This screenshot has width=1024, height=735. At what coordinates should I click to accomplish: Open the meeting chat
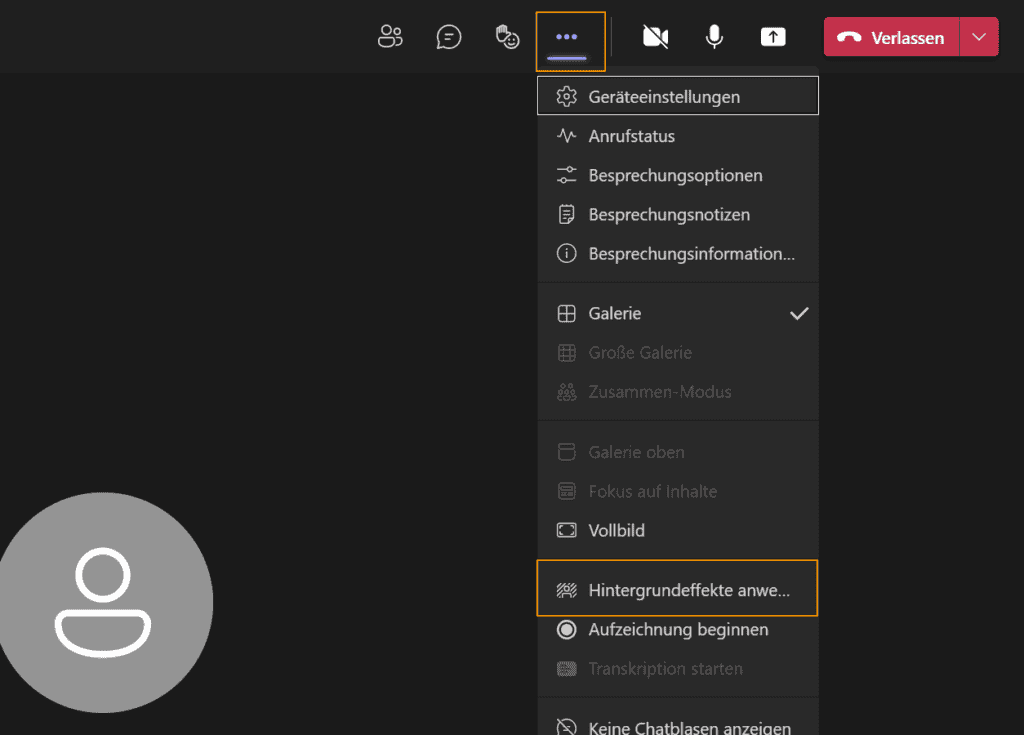tap(449, 37)
